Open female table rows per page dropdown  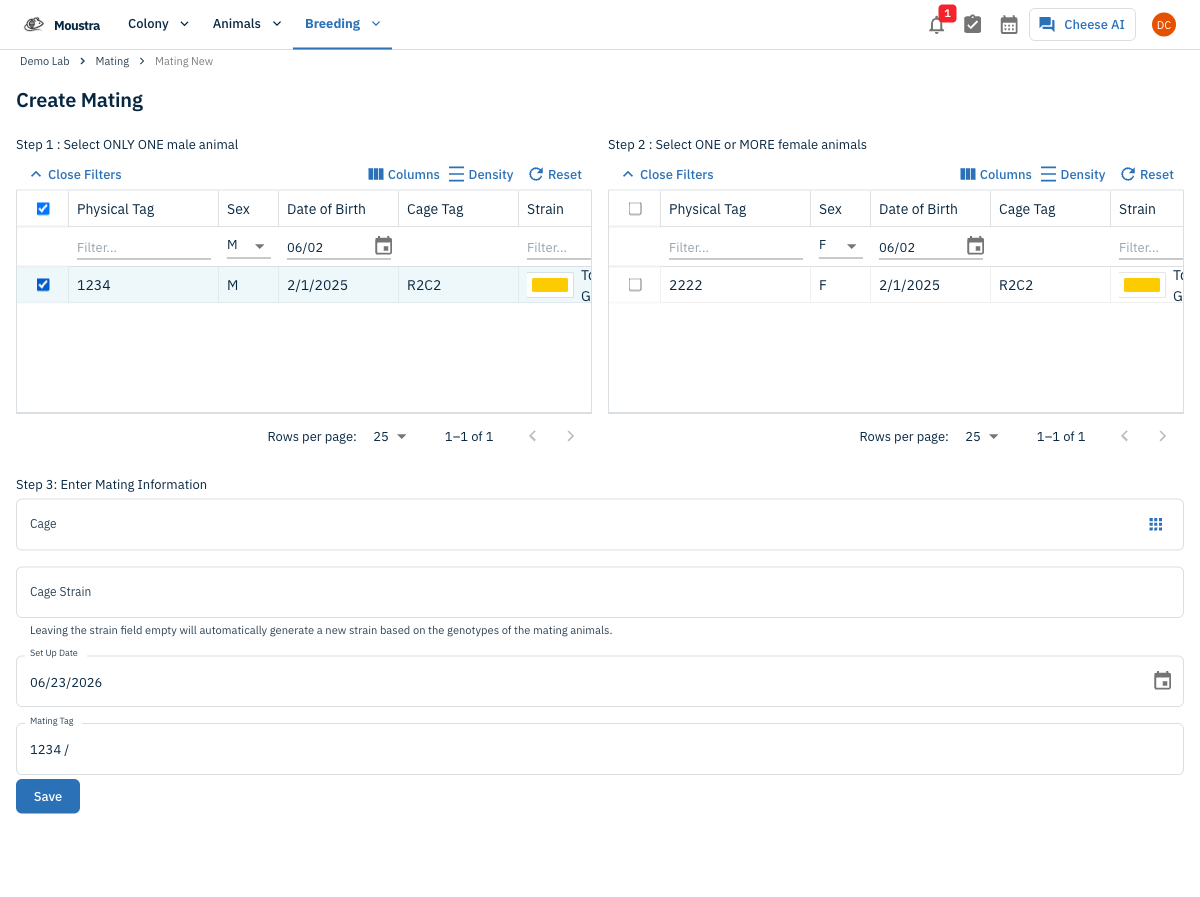tap(982, 436)
